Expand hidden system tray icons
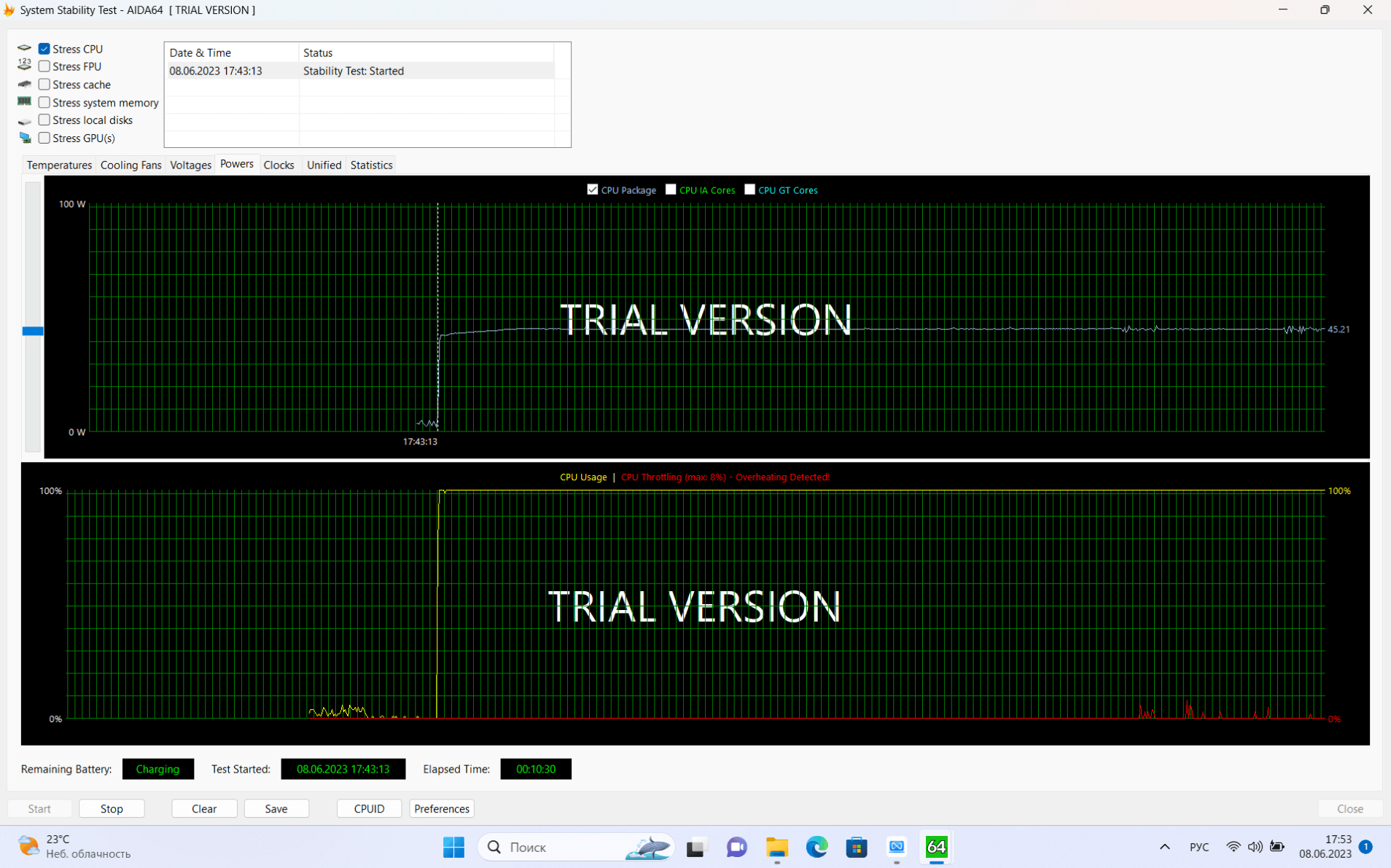Screen dimensions: 1391x868 tap(1164, 847)
